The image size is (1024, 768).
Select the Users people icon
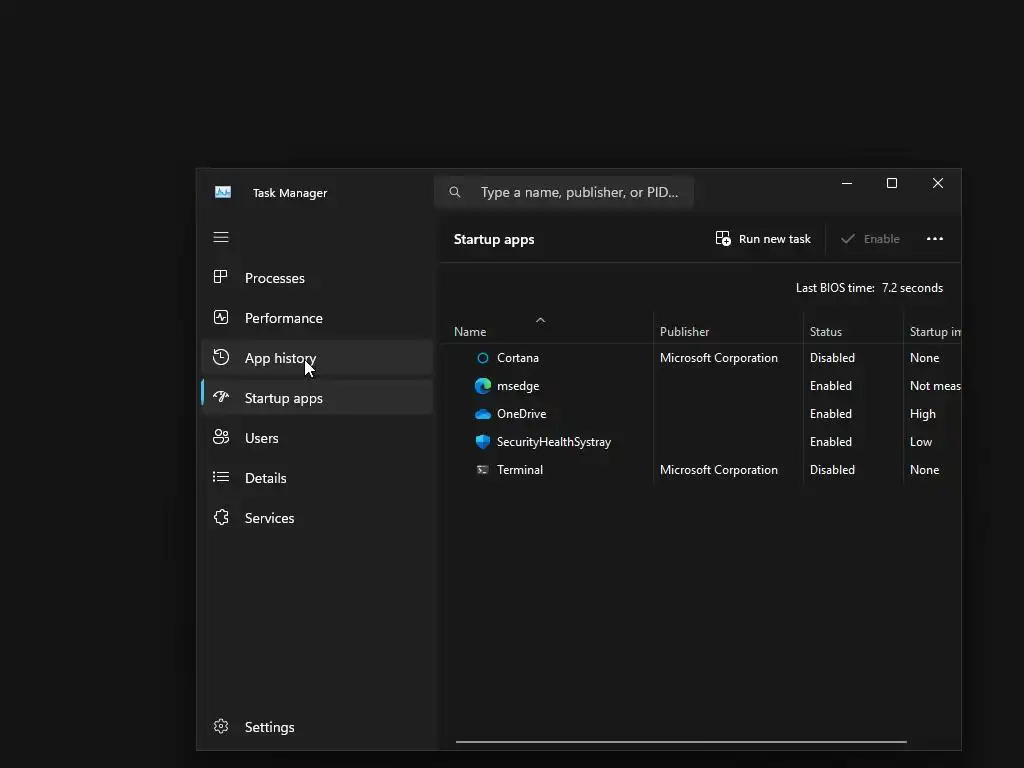pos(221,438)
